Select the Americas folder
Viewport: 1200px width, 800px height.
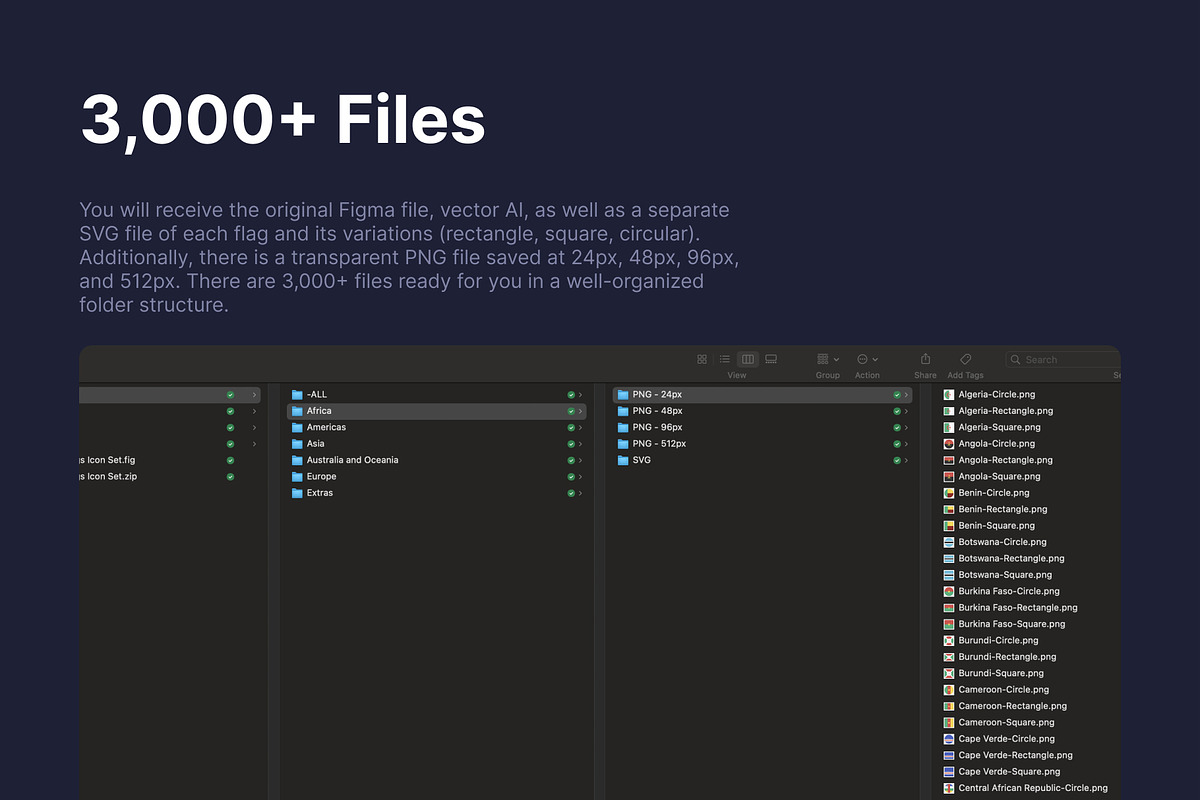(x=326, y=427)
